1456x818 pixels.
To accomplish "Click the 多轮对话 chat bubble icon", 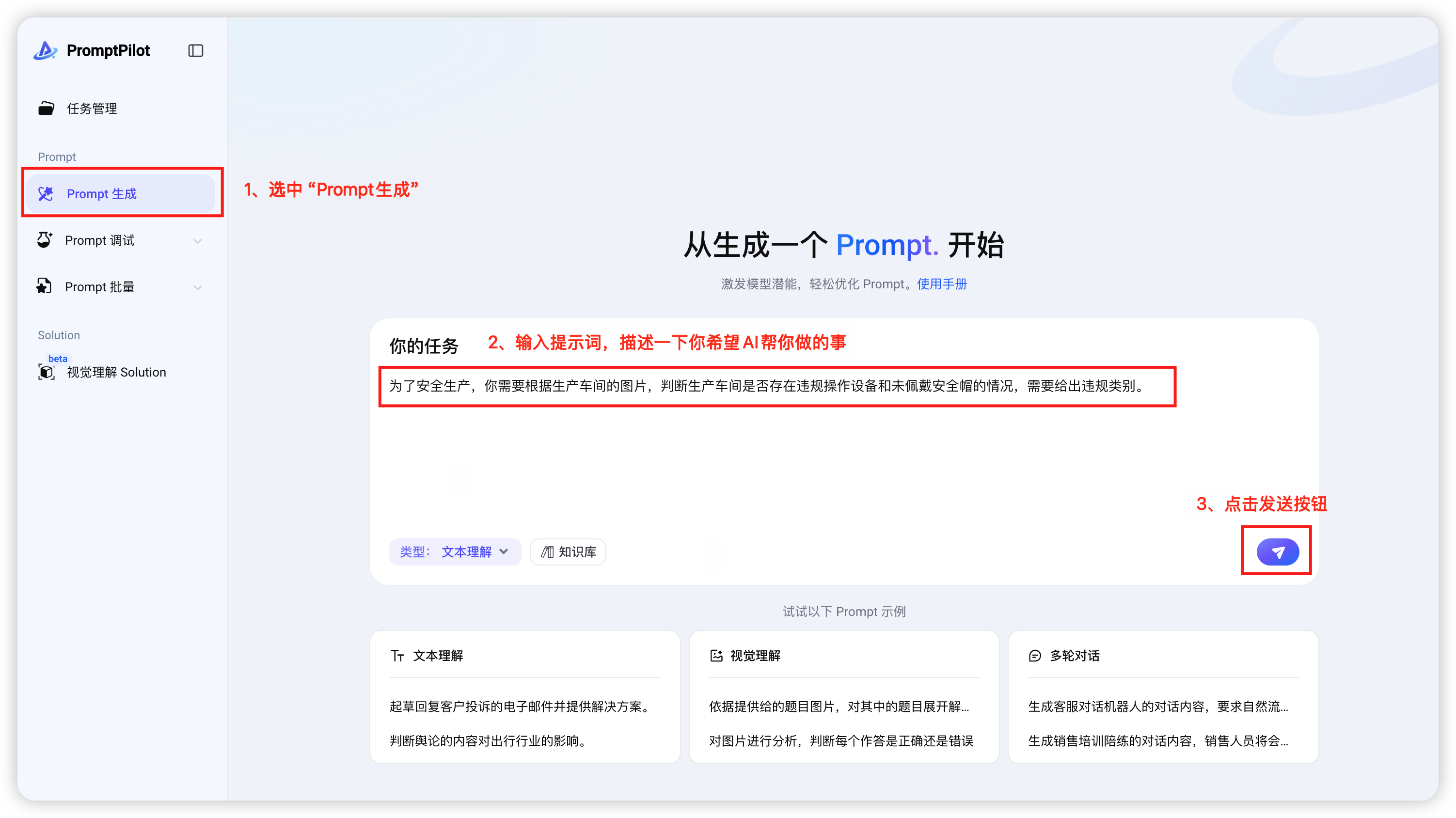I will 1035,656.
